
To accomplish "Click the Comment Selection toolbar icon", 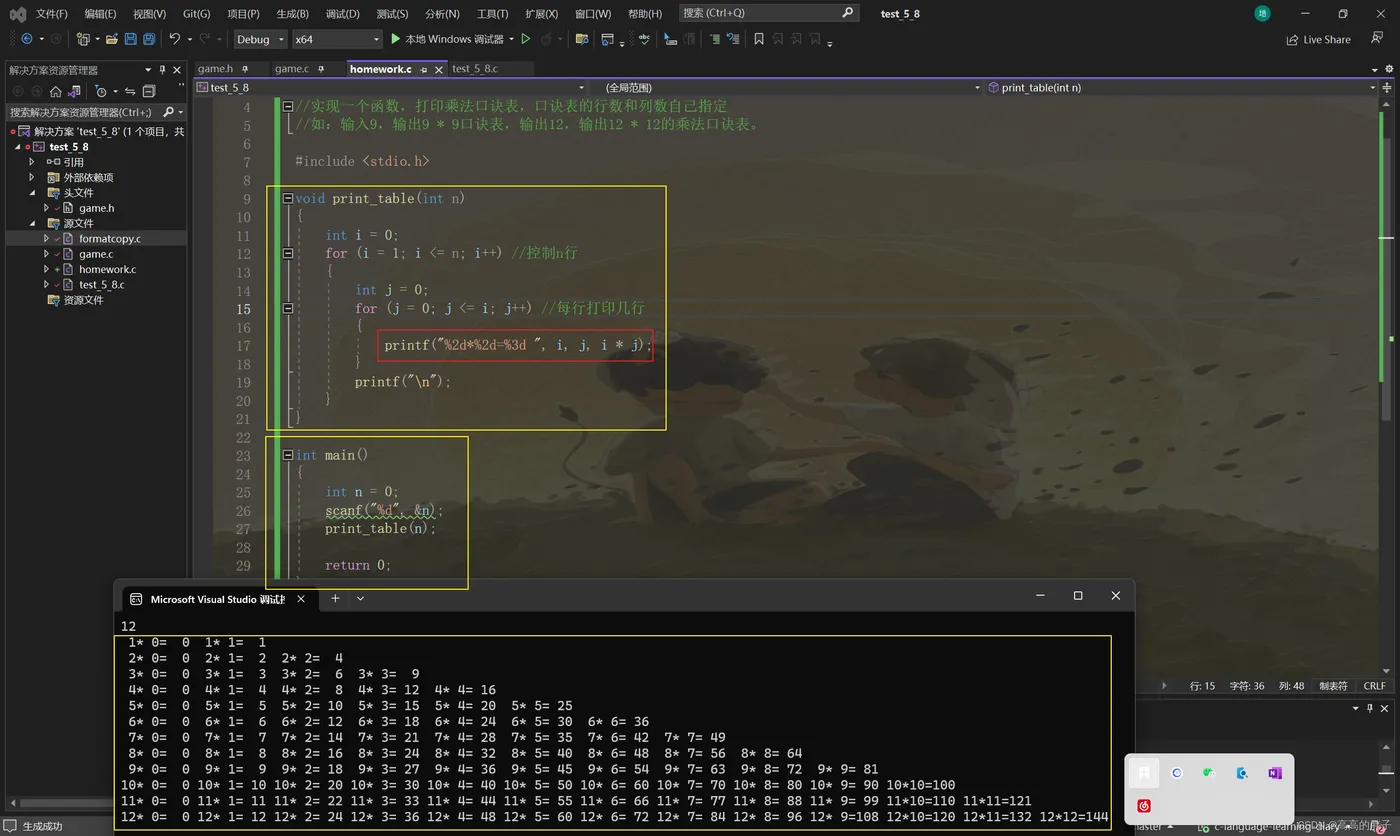I will pos(715,39).
